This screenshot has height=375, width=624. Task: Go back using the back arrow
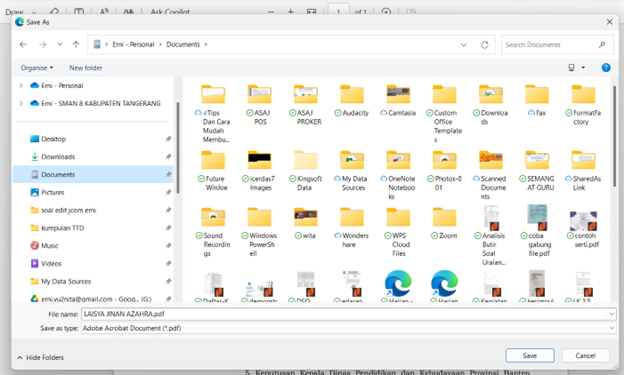23,45
